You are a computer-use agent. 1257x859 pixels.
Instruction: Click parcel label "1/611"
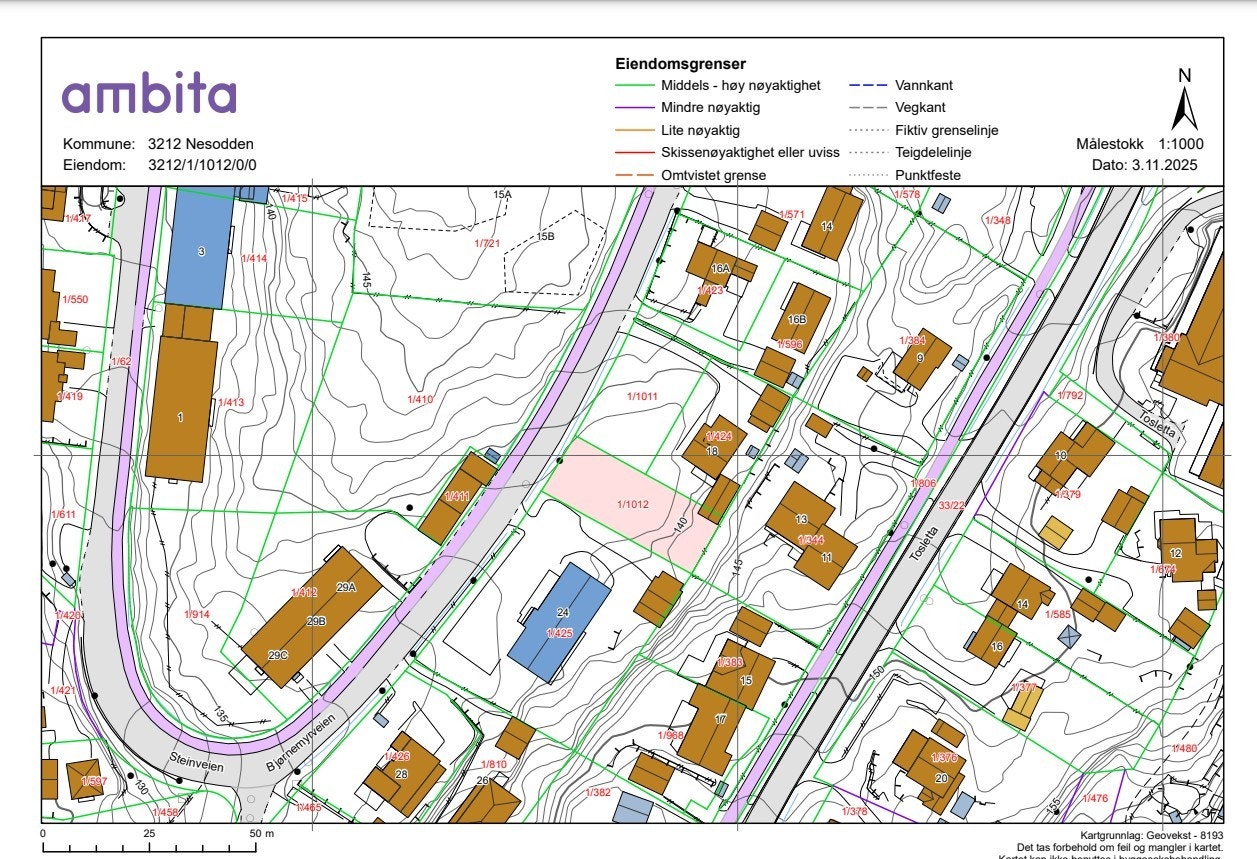coord(63,514)
